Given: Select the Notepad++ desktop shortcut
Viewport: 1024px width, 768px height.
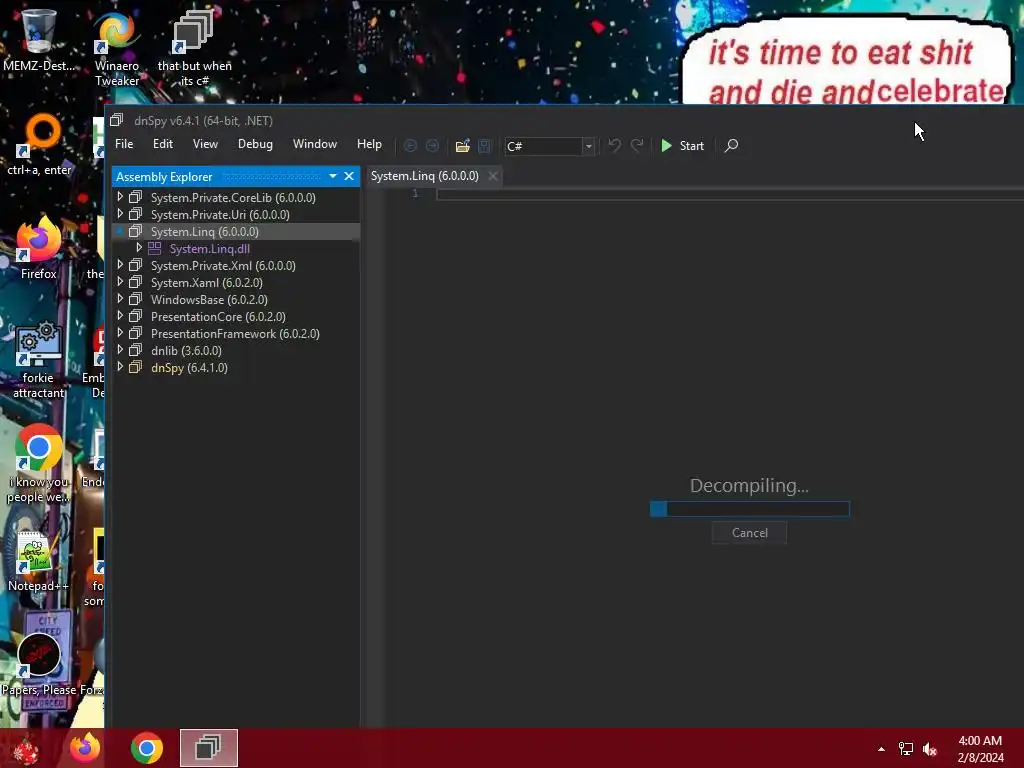Looking at the screenshot, I should [38, 562].
